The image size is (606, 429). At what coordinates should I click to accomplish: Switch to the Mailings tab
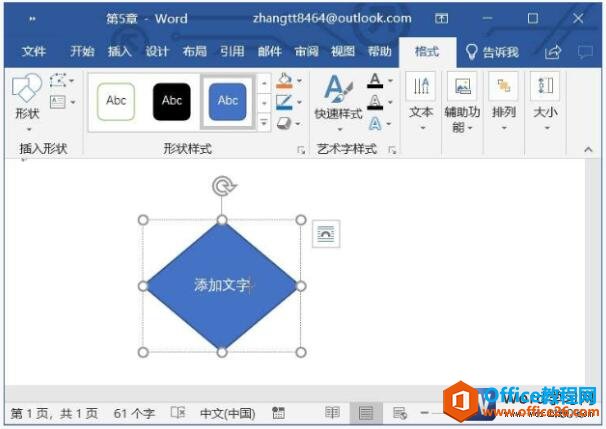(x=269, y=51)
